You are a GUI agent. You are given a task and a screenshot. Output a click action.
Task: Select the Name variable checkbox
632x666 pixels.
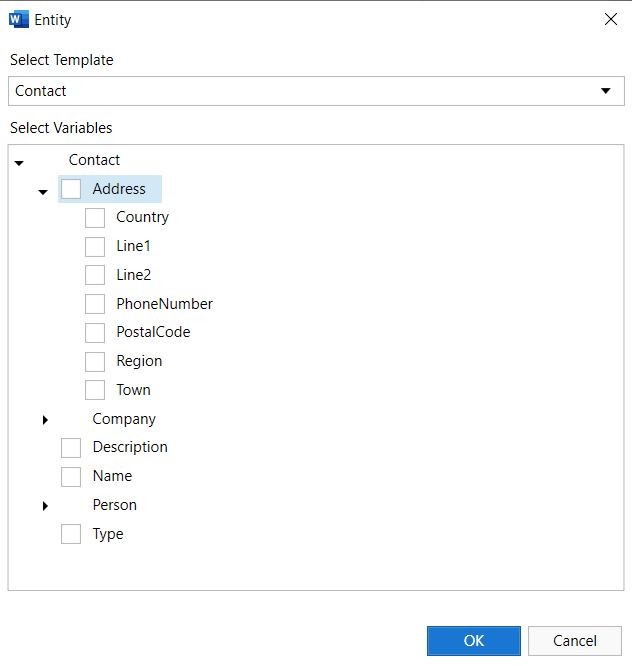point(71,476)
